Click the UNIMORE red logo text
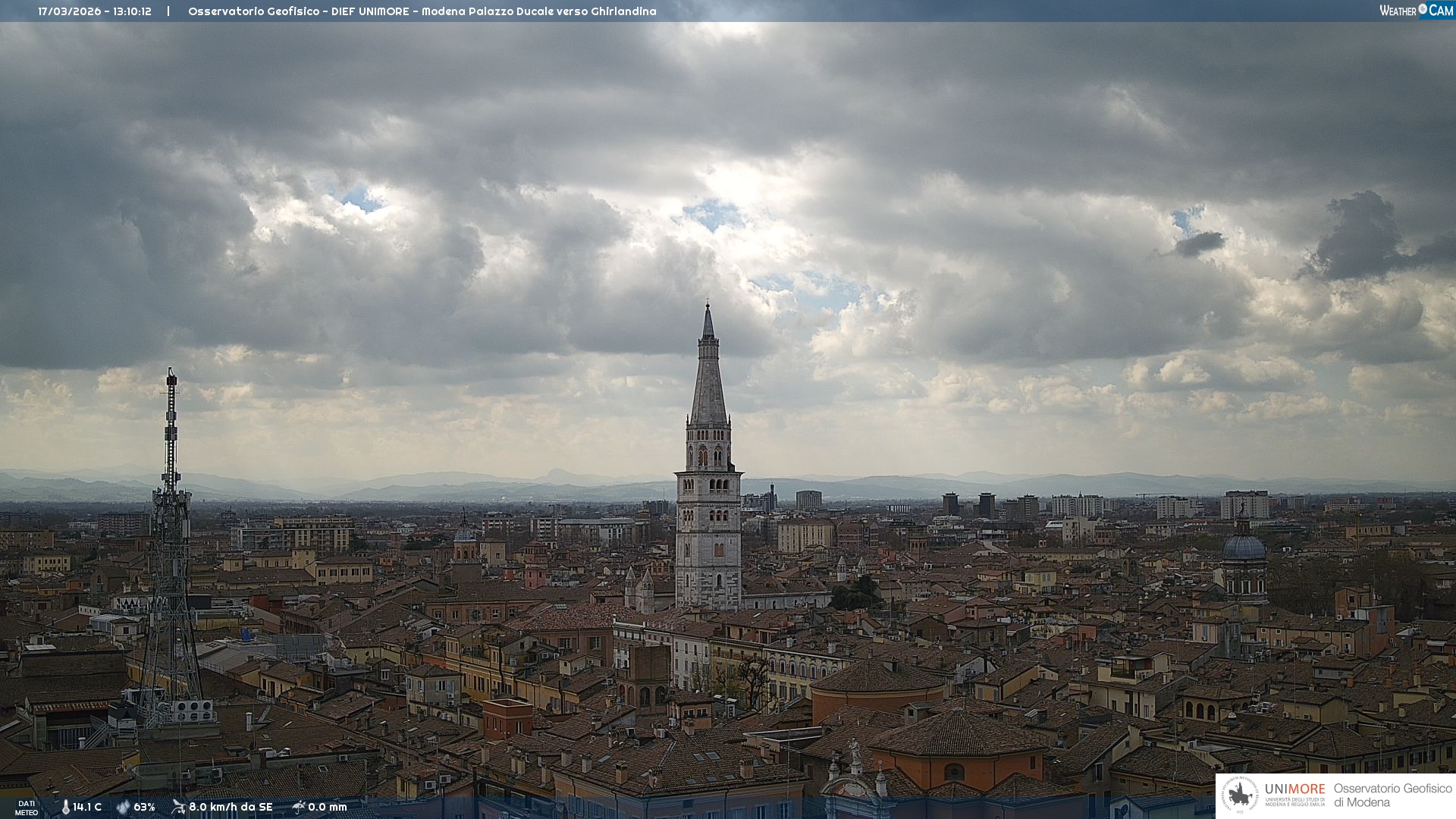The height and width of the screenshot is (819, 1456). tap(1295, 789)
